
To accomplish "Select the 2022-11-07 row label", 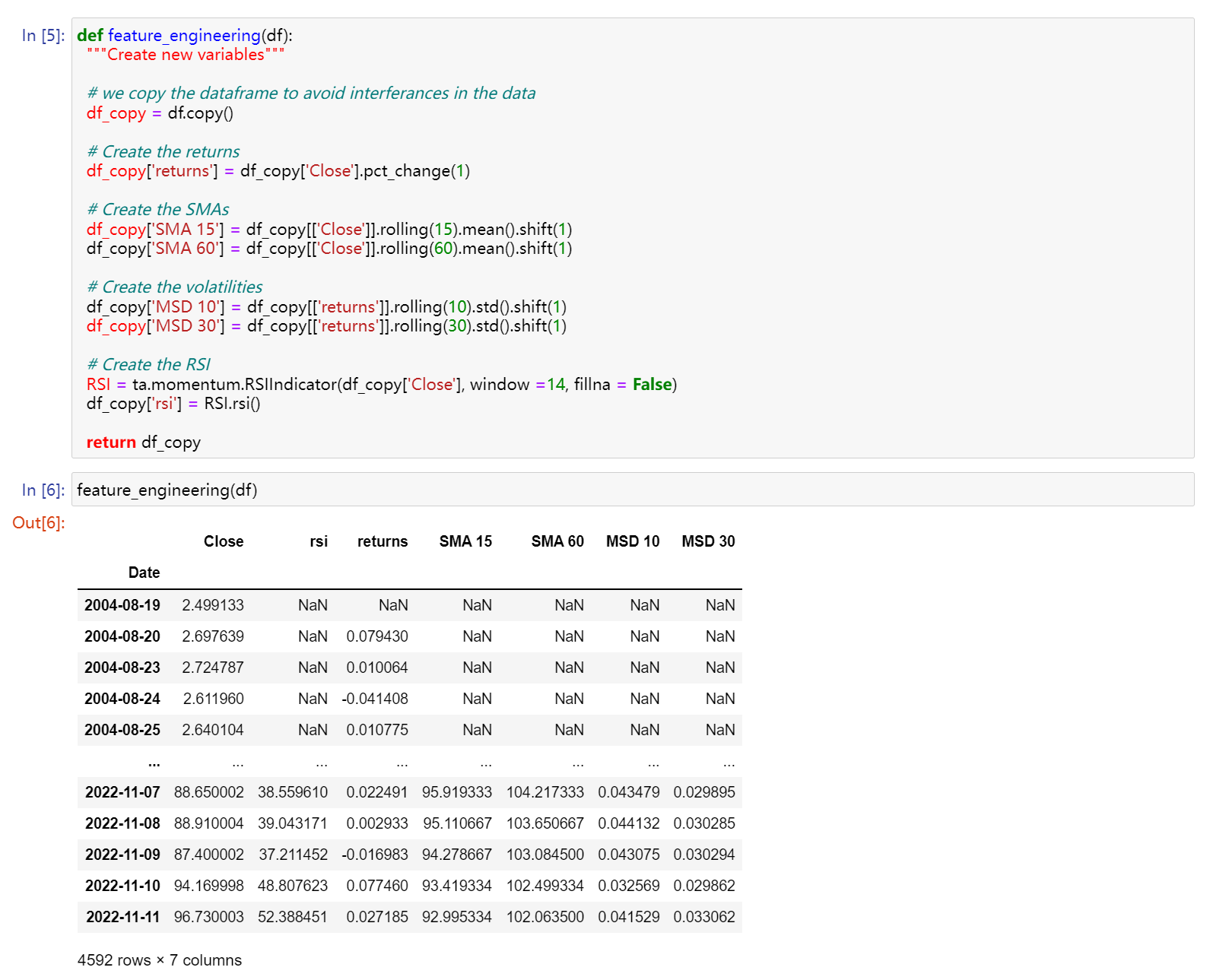I will 122,792.
